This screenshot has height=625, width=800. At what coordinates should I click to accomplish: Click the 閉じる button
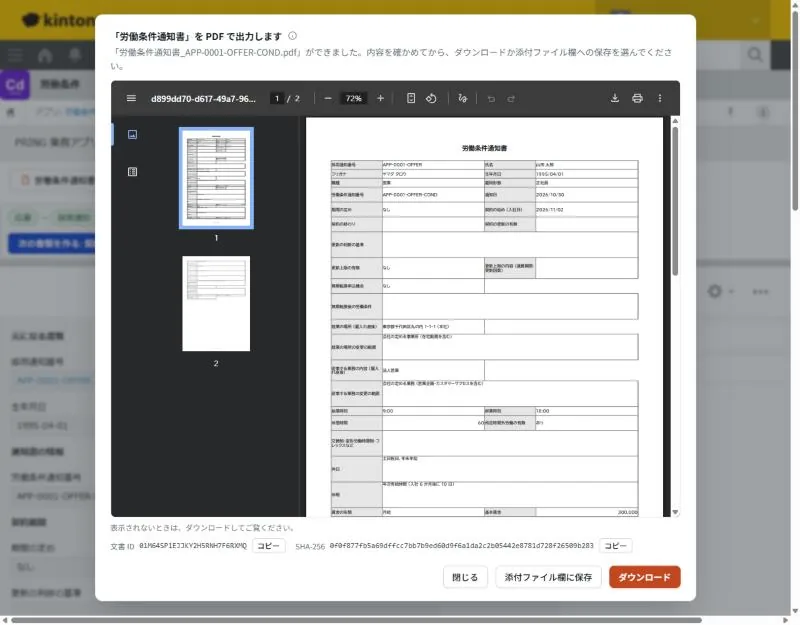465,577
